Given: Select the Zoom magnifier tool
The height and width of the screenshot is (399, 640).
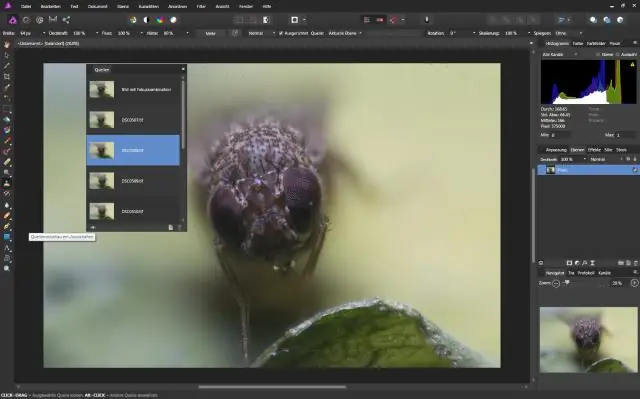Looking at the screenshot, I should 7,268.
